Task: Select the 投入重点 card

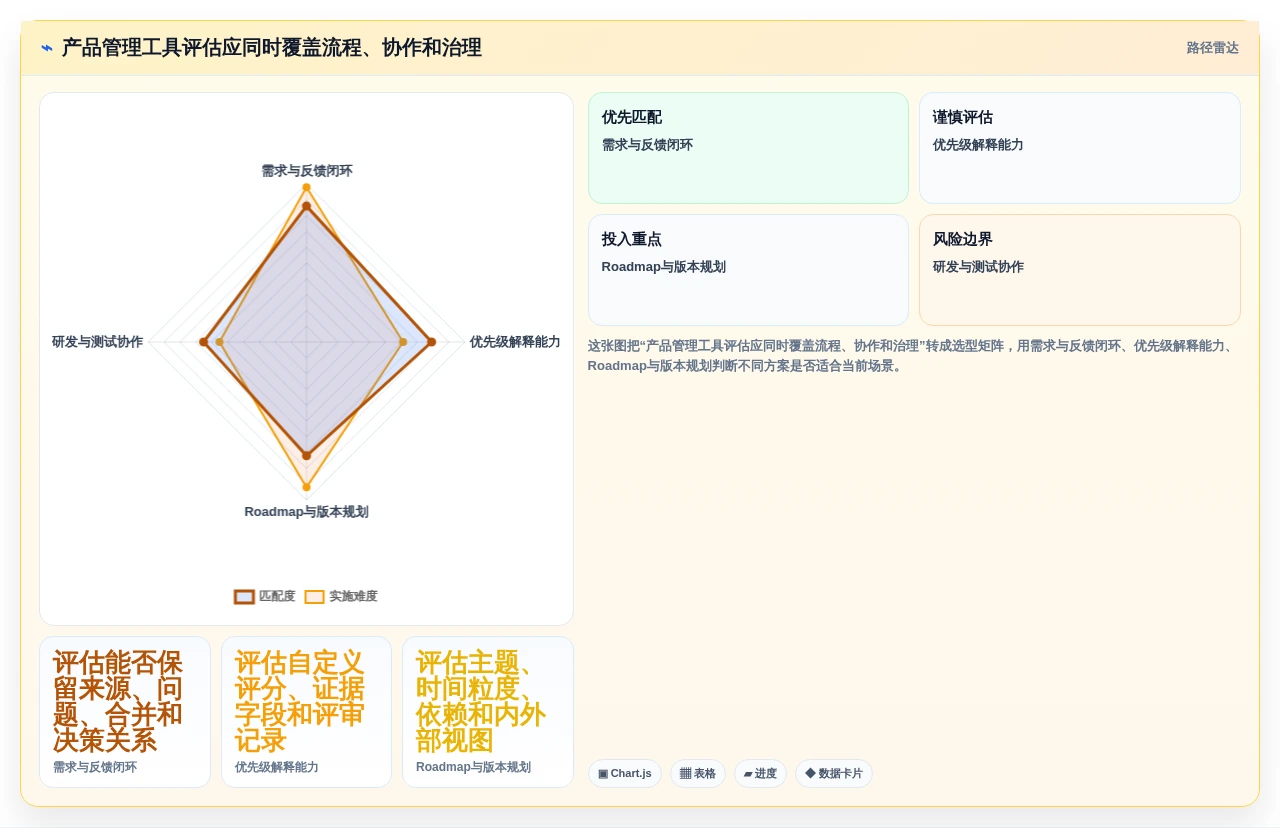Action: (x=748, y=270)
